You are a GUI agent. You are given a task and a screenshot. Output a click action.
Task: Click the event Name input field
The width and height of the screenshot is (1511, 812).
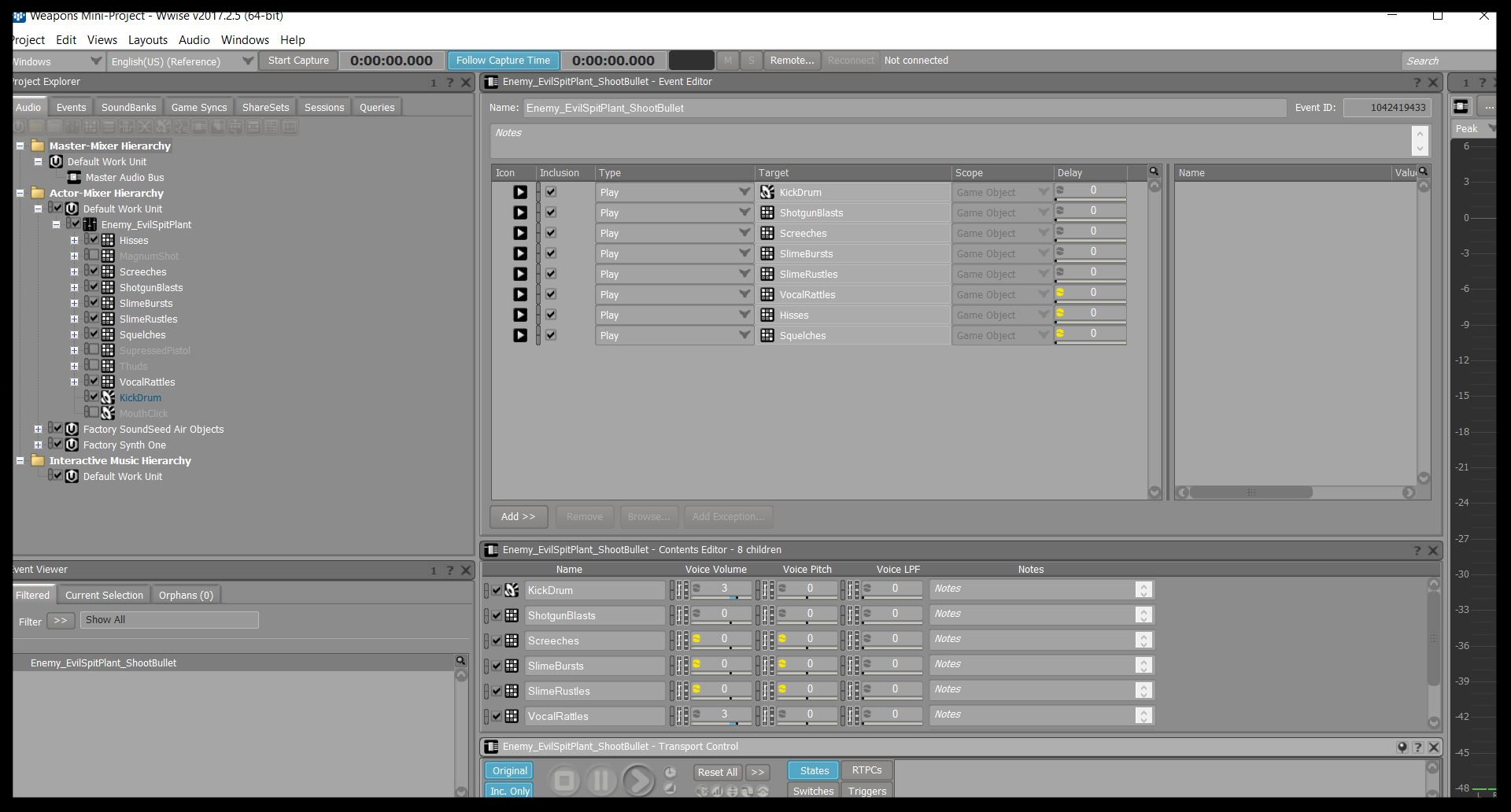click(x=905, y=108)
